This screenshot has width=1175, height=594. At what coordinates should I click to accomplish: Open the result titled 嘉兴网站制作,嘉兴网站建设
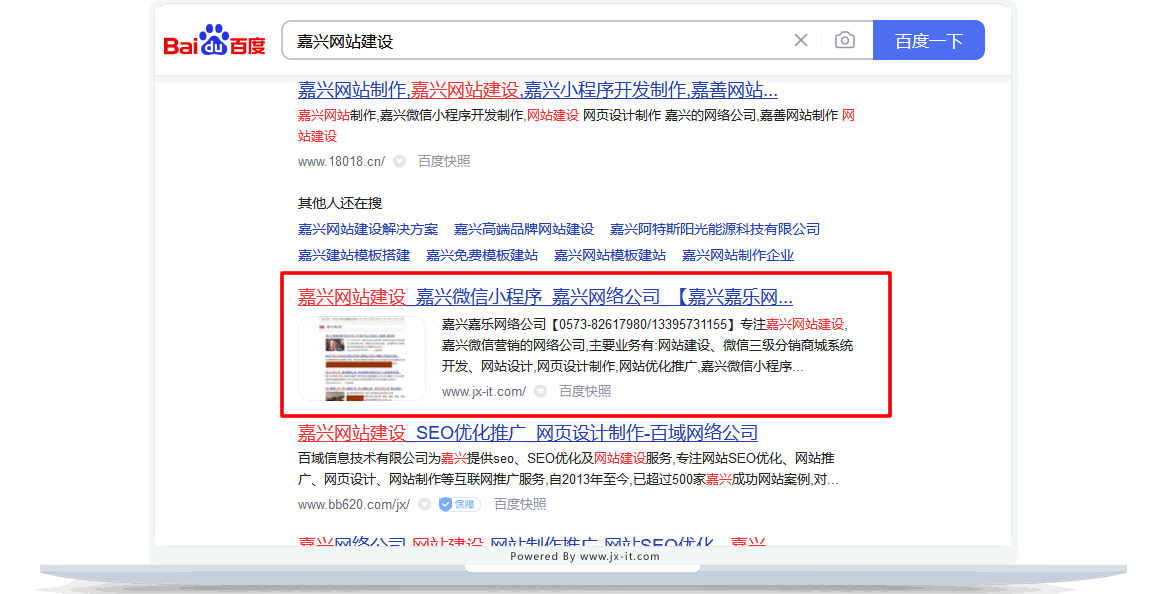(537, 89)
